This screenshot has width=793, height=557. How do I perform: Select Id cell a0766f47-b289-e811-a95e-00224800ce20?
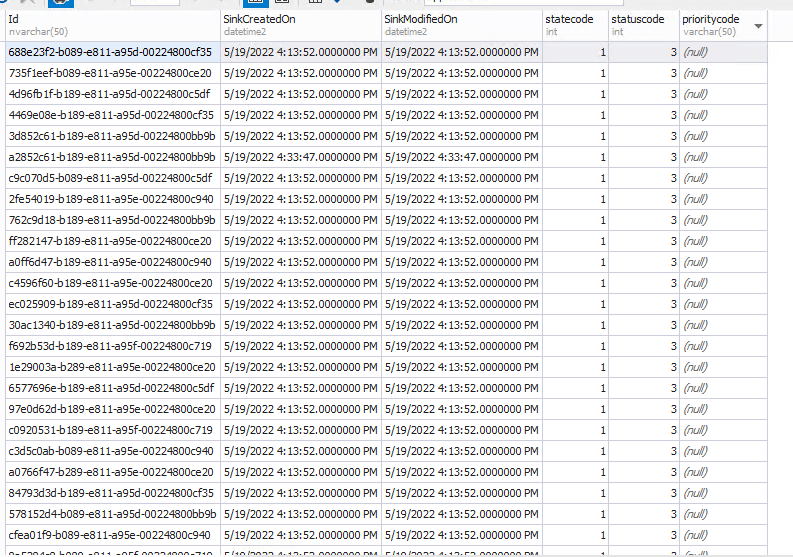(x=113, y=472)
